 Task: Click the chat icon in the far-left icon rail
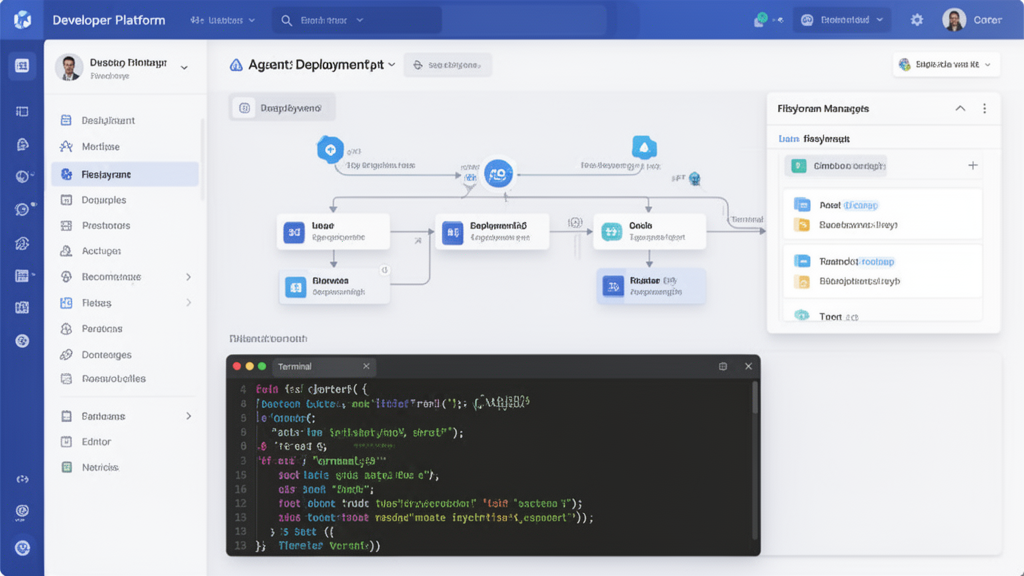[x=21, y=209]
